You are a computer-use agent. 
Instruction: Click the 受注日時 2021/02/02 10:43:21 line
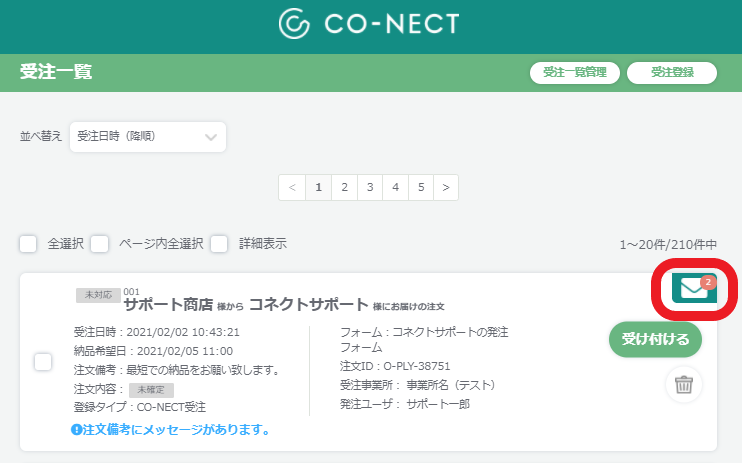[157, 332]
